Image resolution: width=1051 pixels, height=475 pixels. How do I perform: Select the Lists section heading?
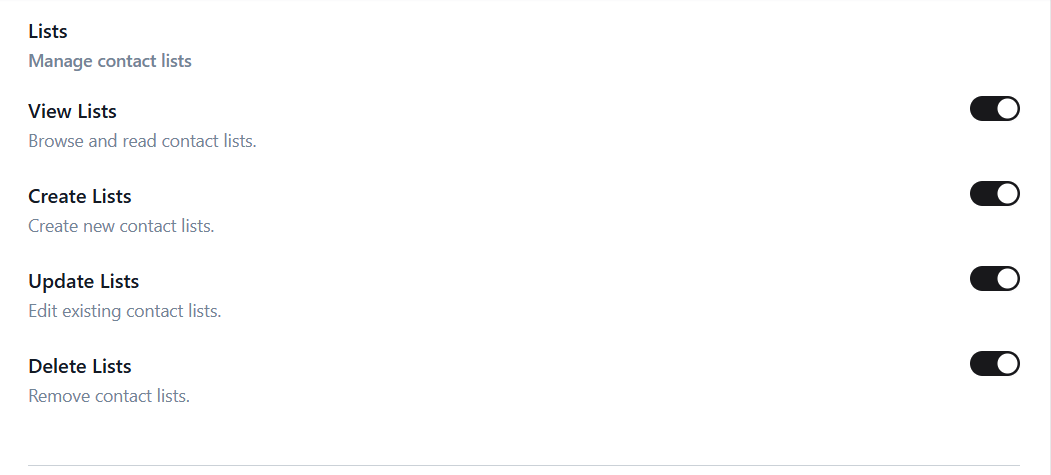point(48,31)
